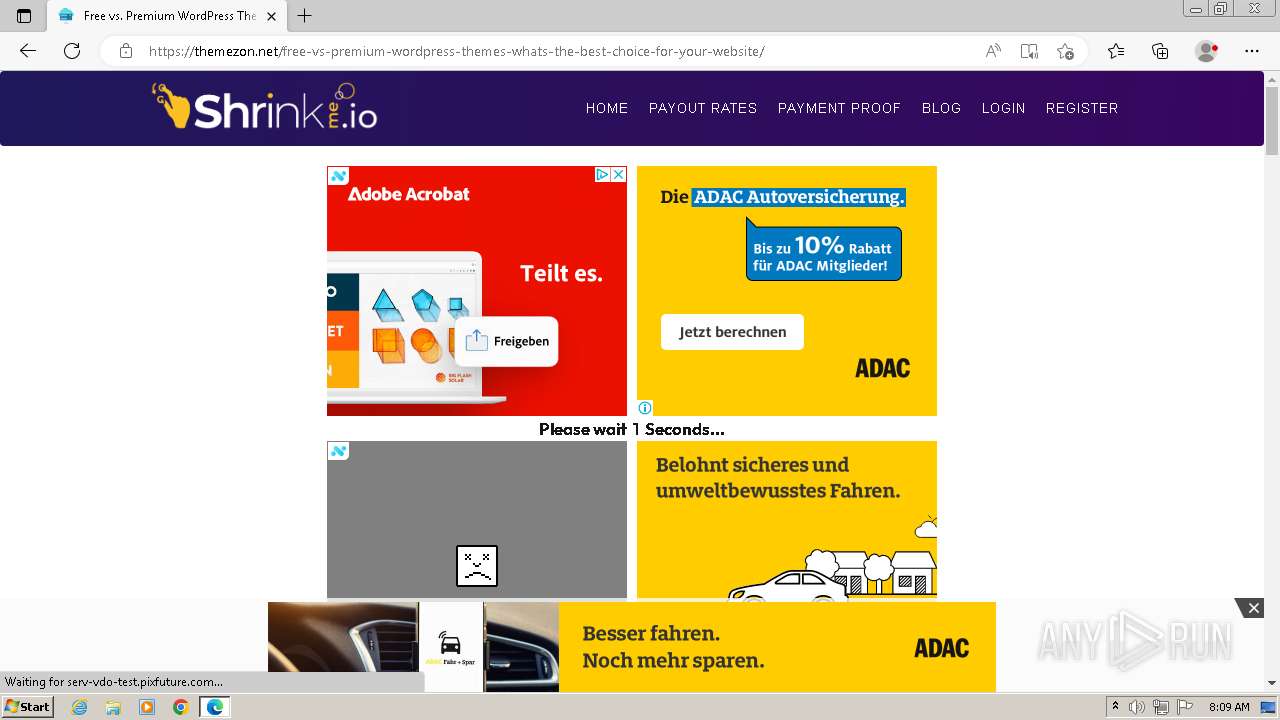The height and width of the screenshot is (720, 1280).
Task: Open ad info icon below ADAC ad
Action: point(645,408)
